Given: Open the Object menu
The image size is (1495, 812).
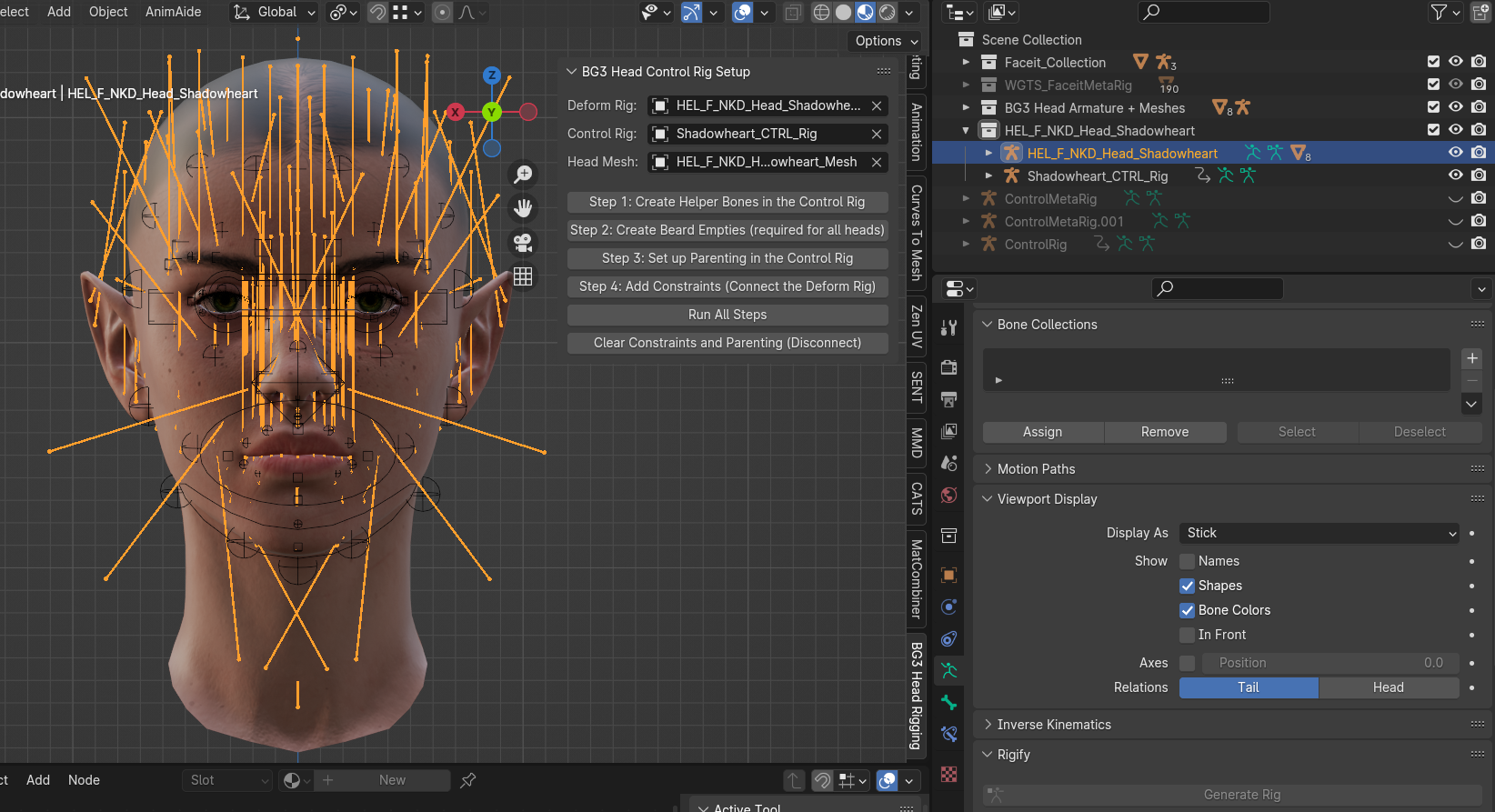Looking at the screenshot, I should tap(108, 12).
